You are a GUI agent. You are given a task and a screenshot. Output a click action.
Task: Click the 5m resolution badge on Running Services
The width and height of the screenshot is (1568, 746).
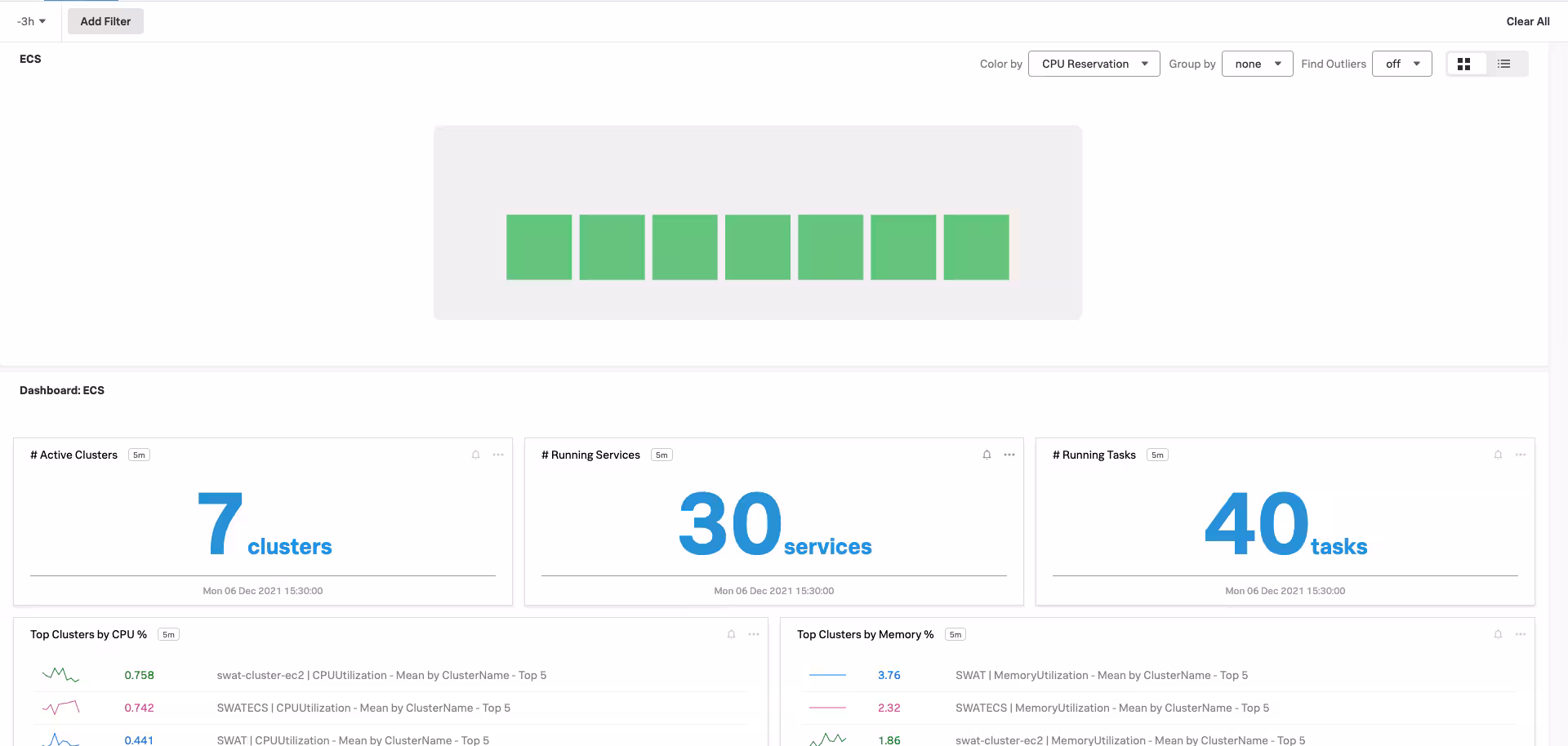click(661, 455)
